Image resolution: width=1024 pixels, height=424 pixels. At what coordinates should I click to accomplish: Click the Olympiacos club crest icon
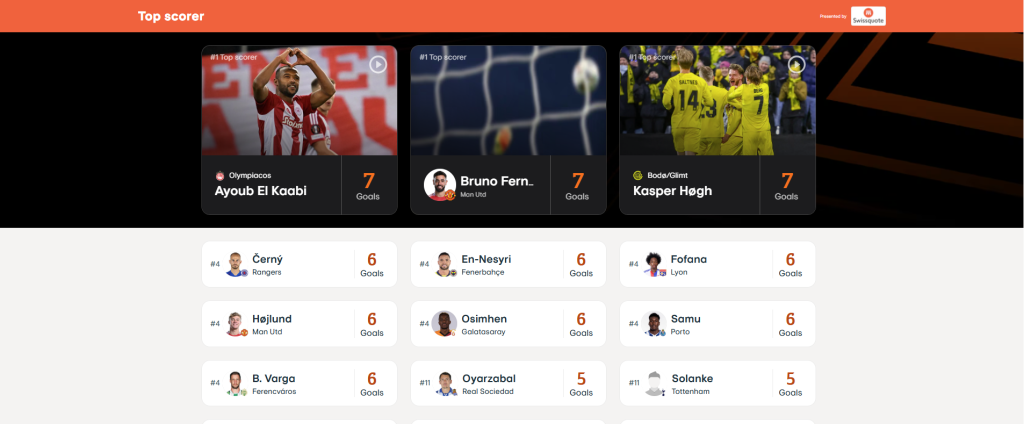coord(220,175)
